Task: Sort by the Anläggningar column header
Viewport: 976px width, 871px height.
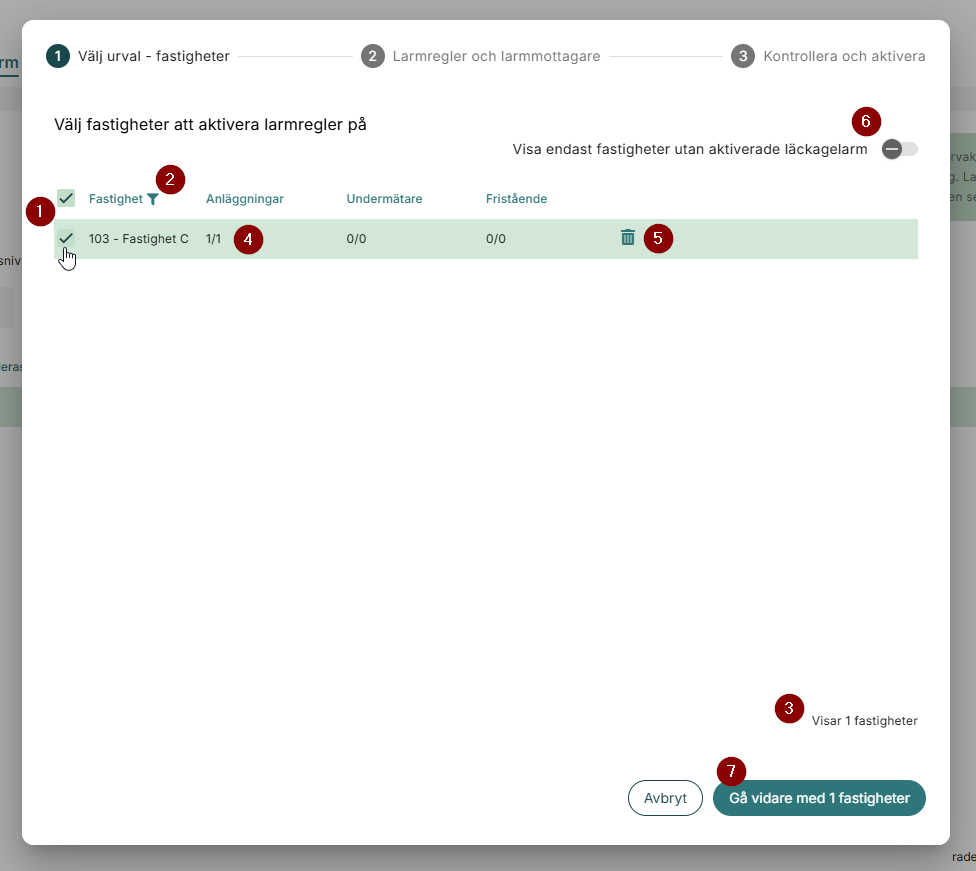Action: pyautogui.click(x=245, y=199)
